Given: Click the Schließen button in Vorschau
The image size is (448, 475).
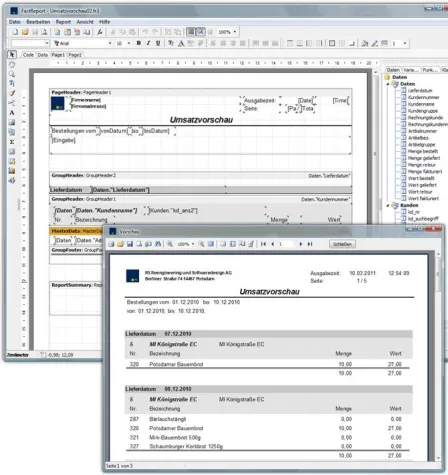Looking at the screenshot, I should (x=342, y=244).
